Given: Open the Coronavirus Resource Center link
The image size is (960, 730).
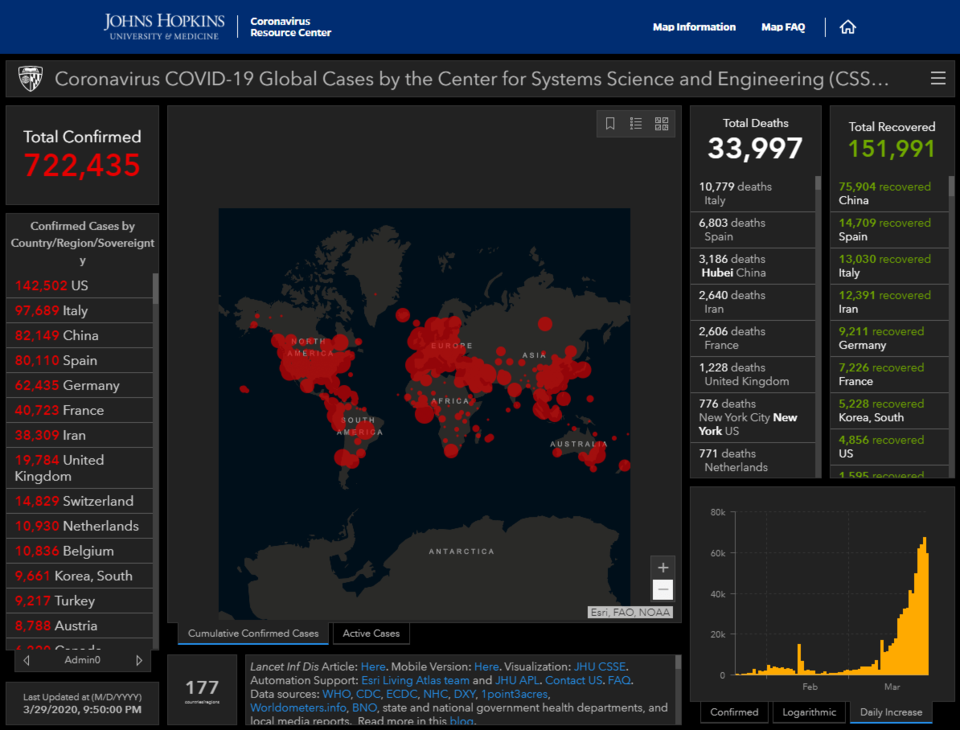Looking at the screenshot, I should (x=290, y=27).
